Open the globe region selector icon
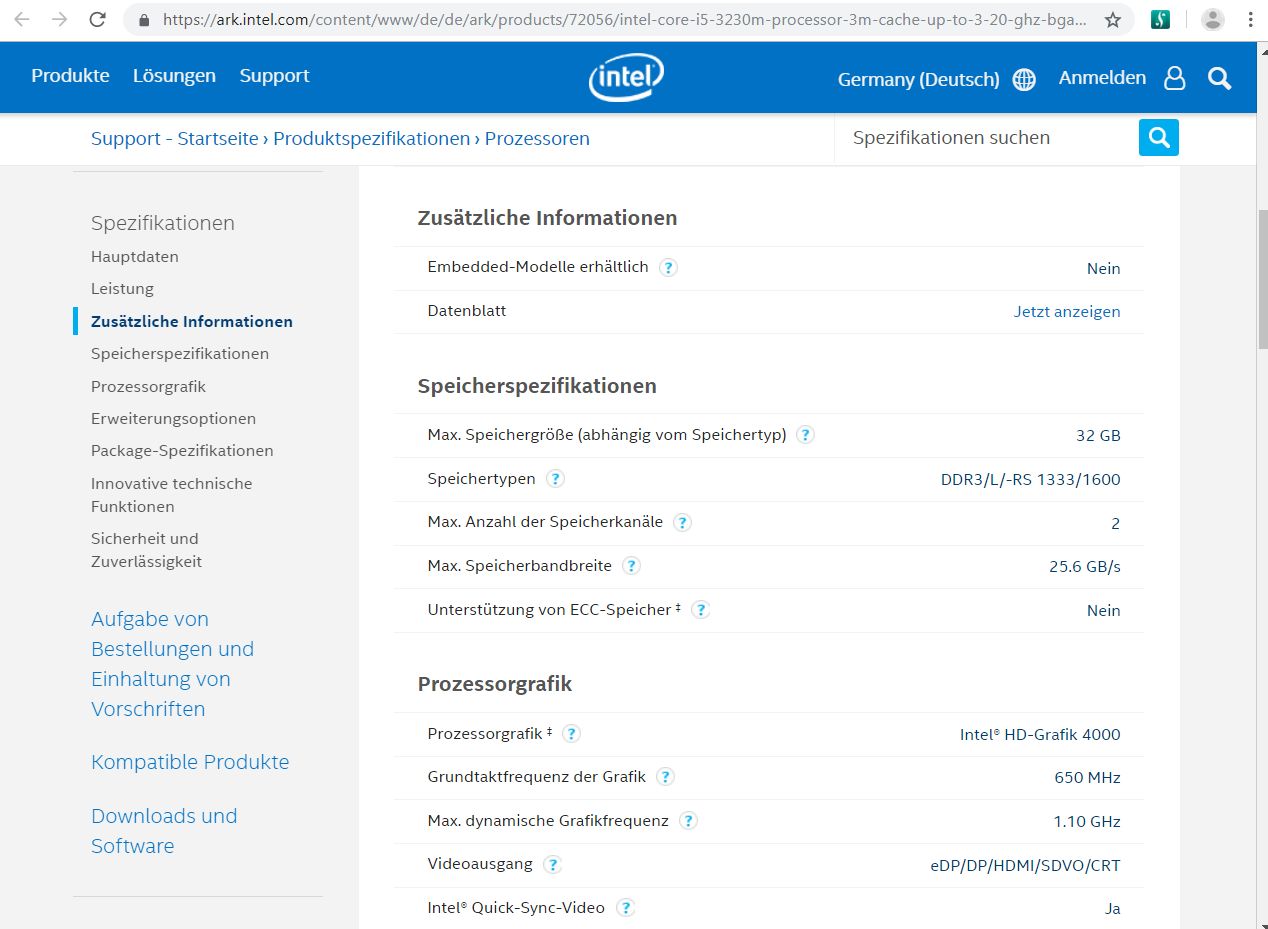The width and height of the screenshot is (1268, 929). pos(1024,80)
